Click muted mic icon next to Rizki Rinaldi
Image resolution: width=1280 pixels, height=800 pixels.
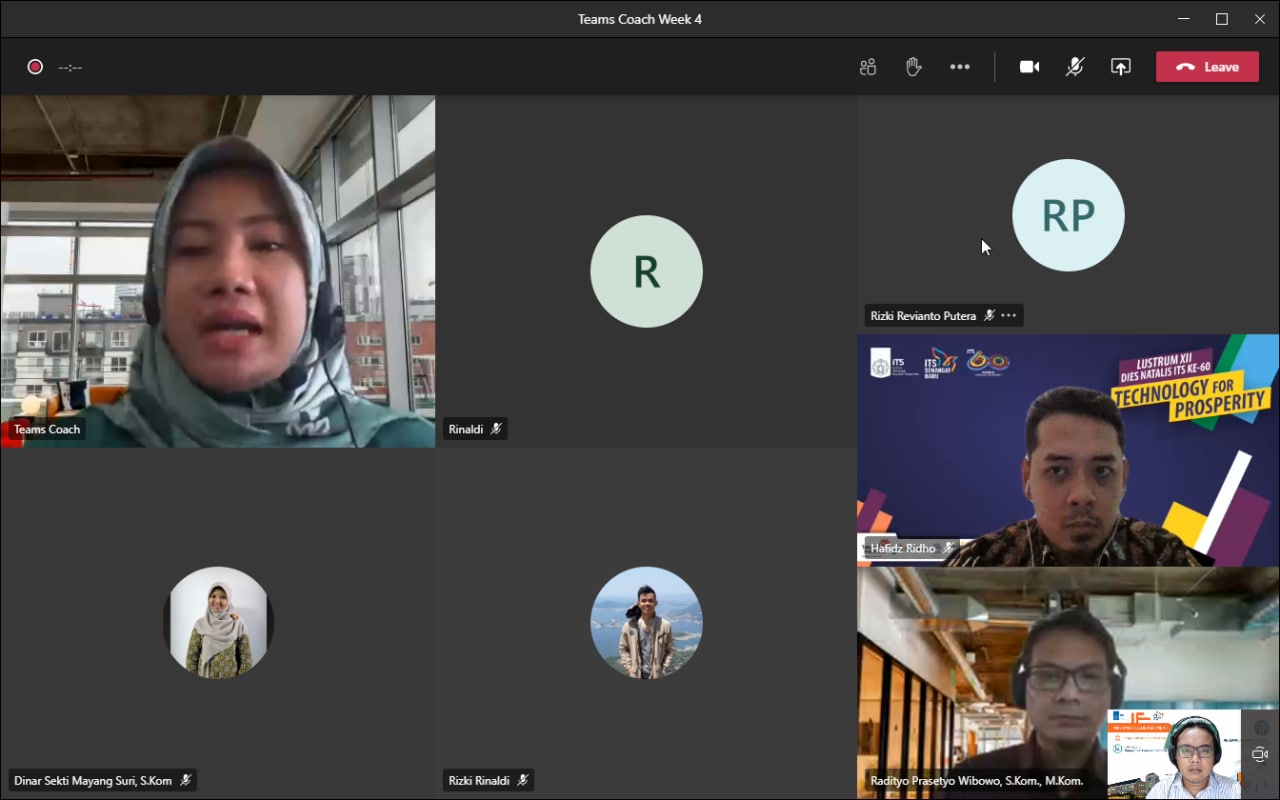click(522, 780)
